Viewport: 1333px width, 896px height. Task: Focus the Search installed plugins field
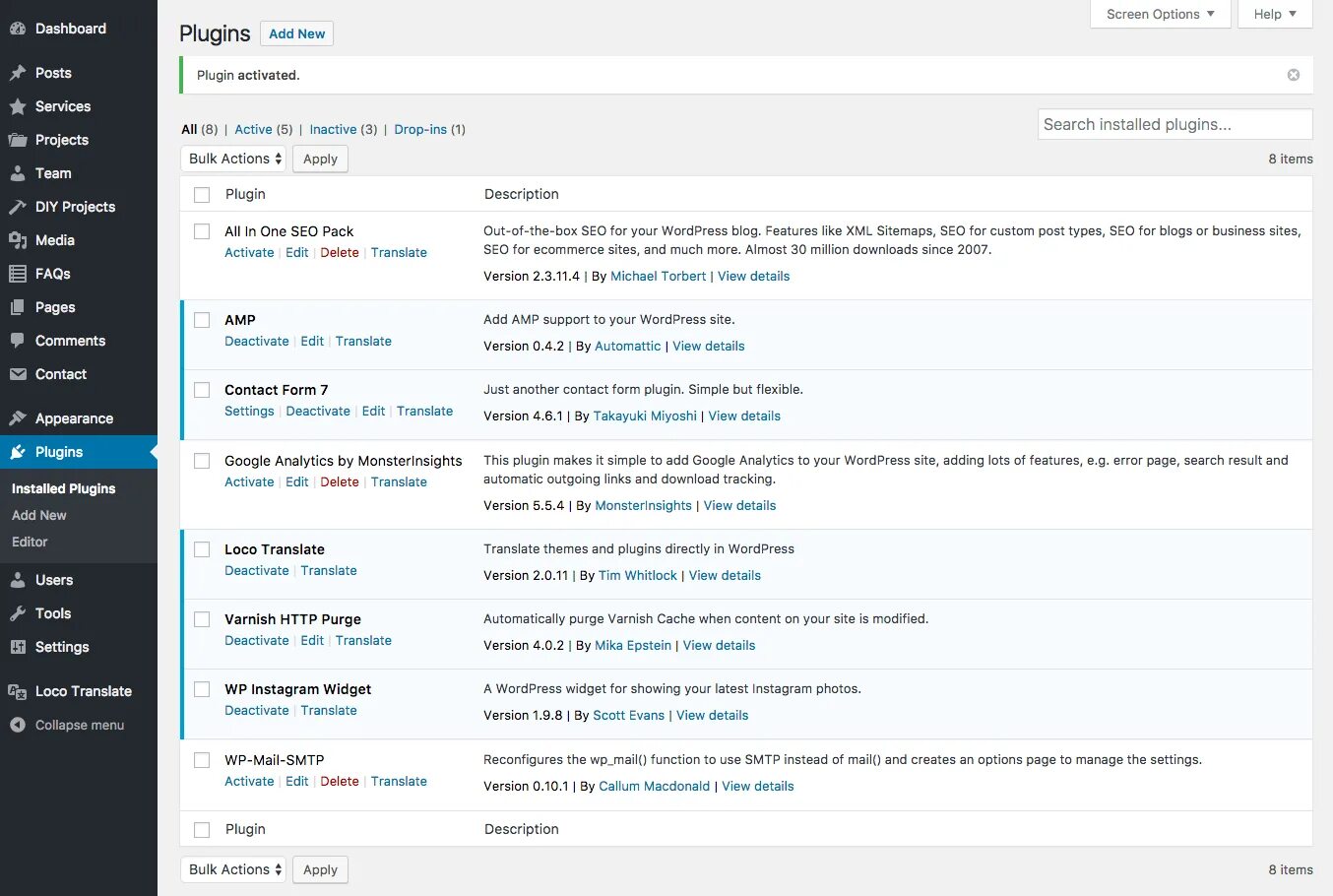click(x=1174, y=124)
